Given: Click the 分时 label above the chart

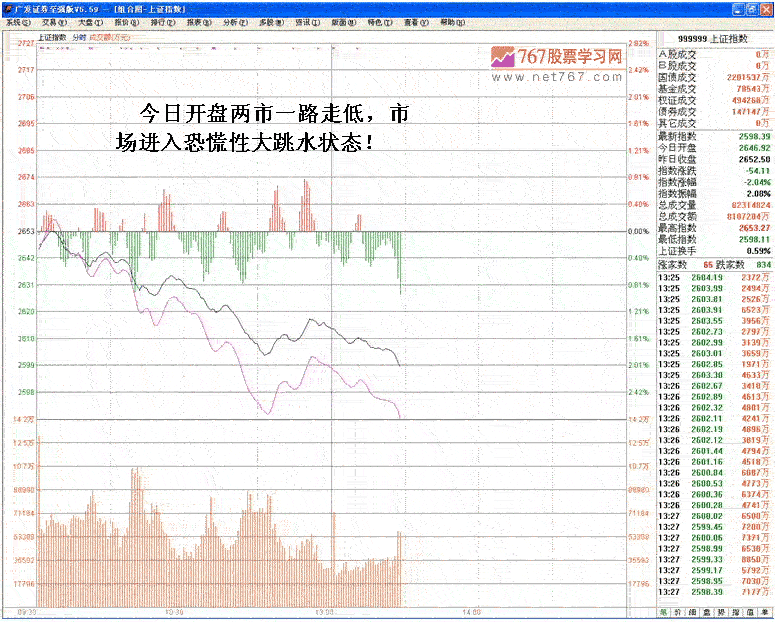Looking at the screenshot, I should 79,37.
